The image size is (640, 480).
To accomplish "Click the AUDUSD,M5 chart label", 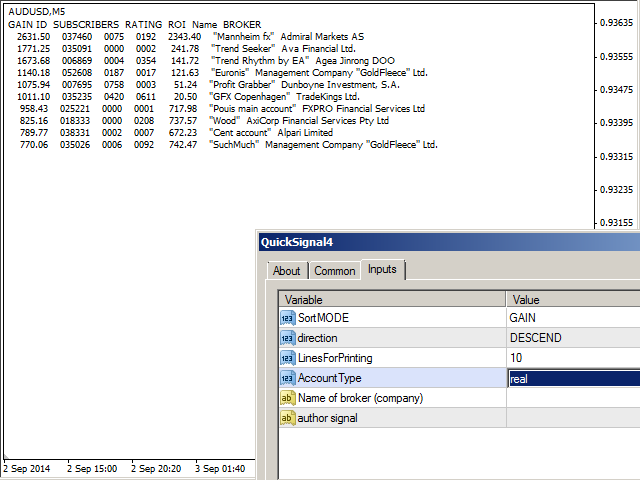I will (x=37, y=11).
